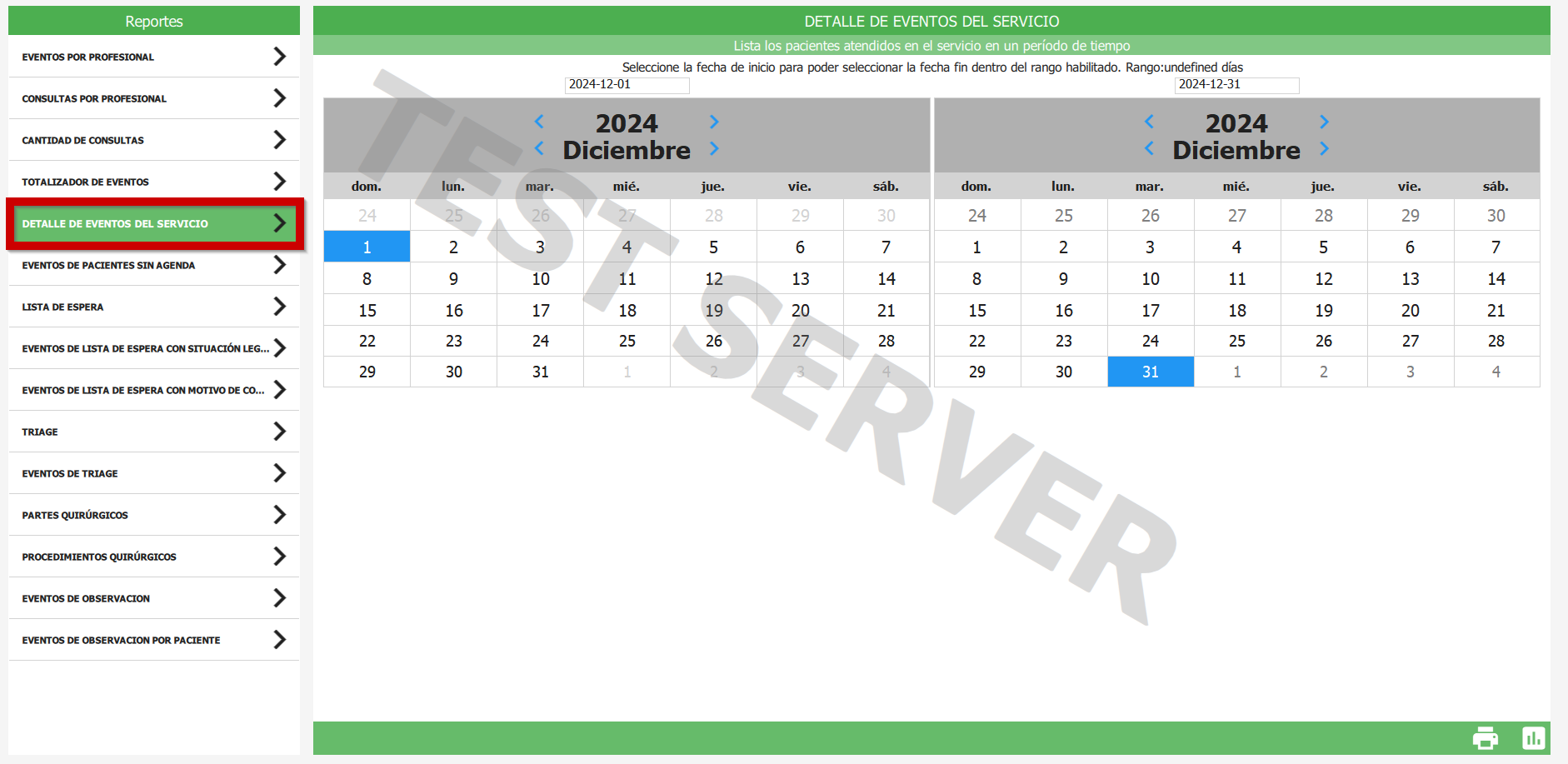Open Cantidad de Consultas report
Viewport: 1568px width, 764px height.
[x=153, y=140]
